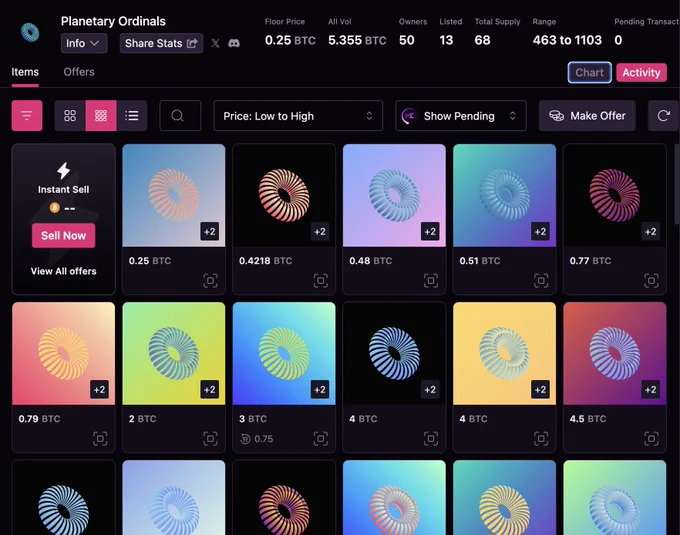Click the Range value 463 to 1103
680x535 pixels.
pyautogui.click(x=567, y=40)
